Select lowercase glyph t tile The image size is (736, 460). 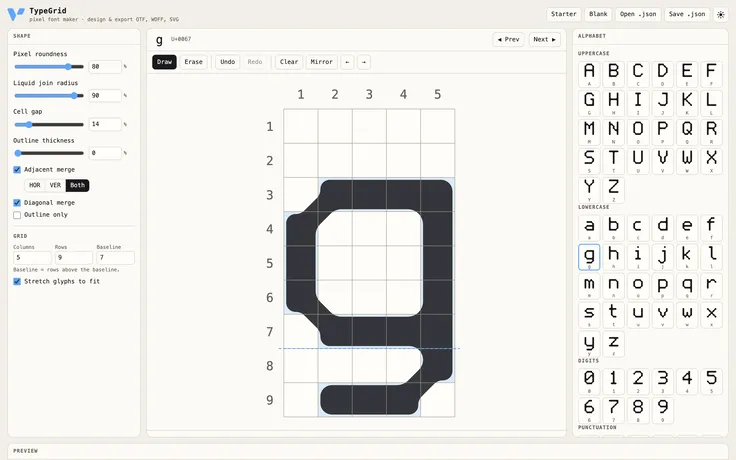click(x=613, y=314)
